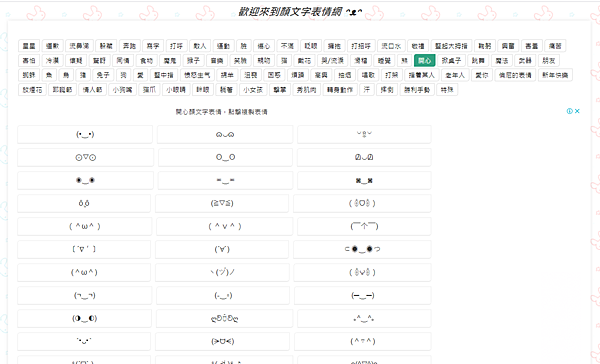Choose the 新年快樂 category tag
The width and height of the screenshot is (600, 364).
(555, 75)
